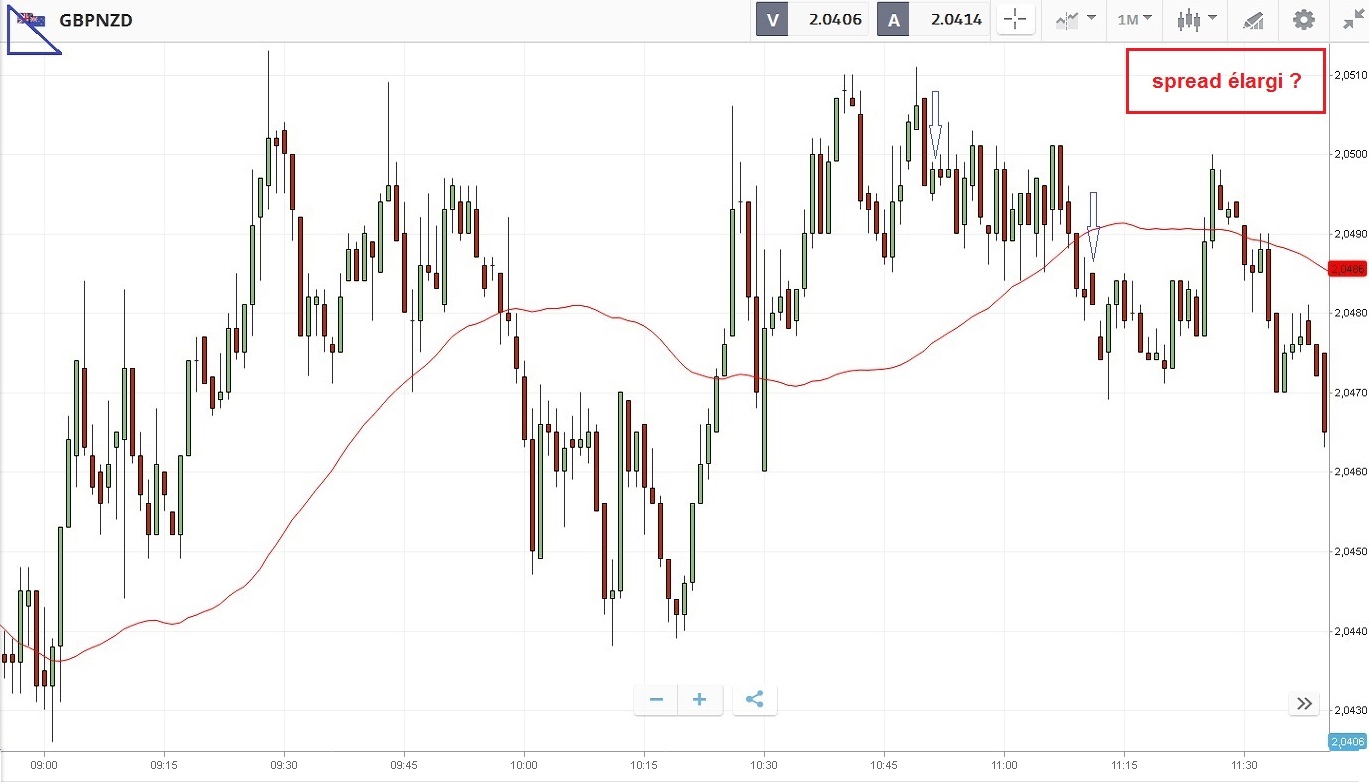The image size is (1369, 784).
Task: Click the red moving average price label
Action: pyautogui.click(x=1347, y=269)
